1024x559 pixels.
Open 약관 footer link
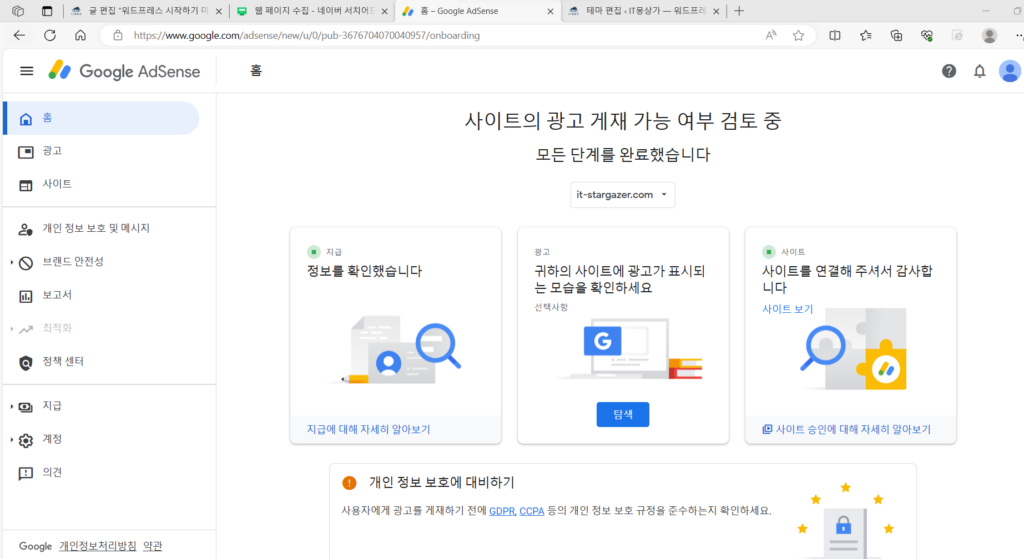[152, 546]
